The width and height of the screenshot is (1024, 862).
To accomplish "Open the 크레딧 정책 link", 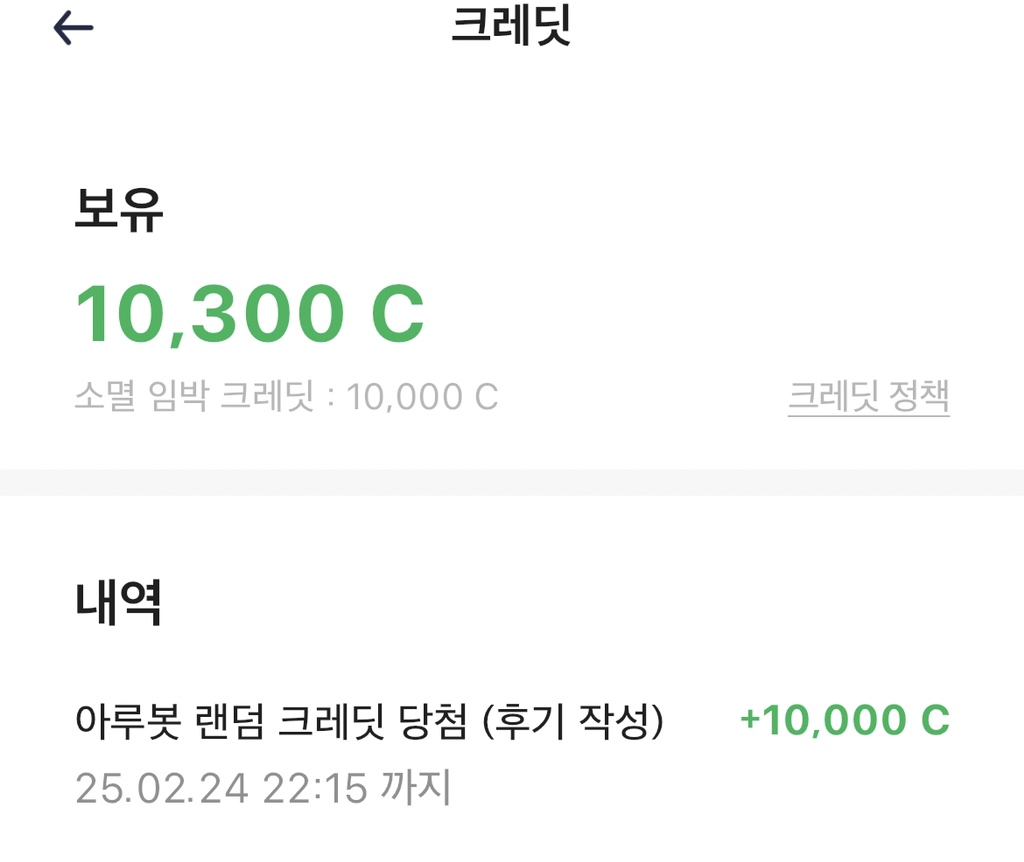I will coord(868,397).
